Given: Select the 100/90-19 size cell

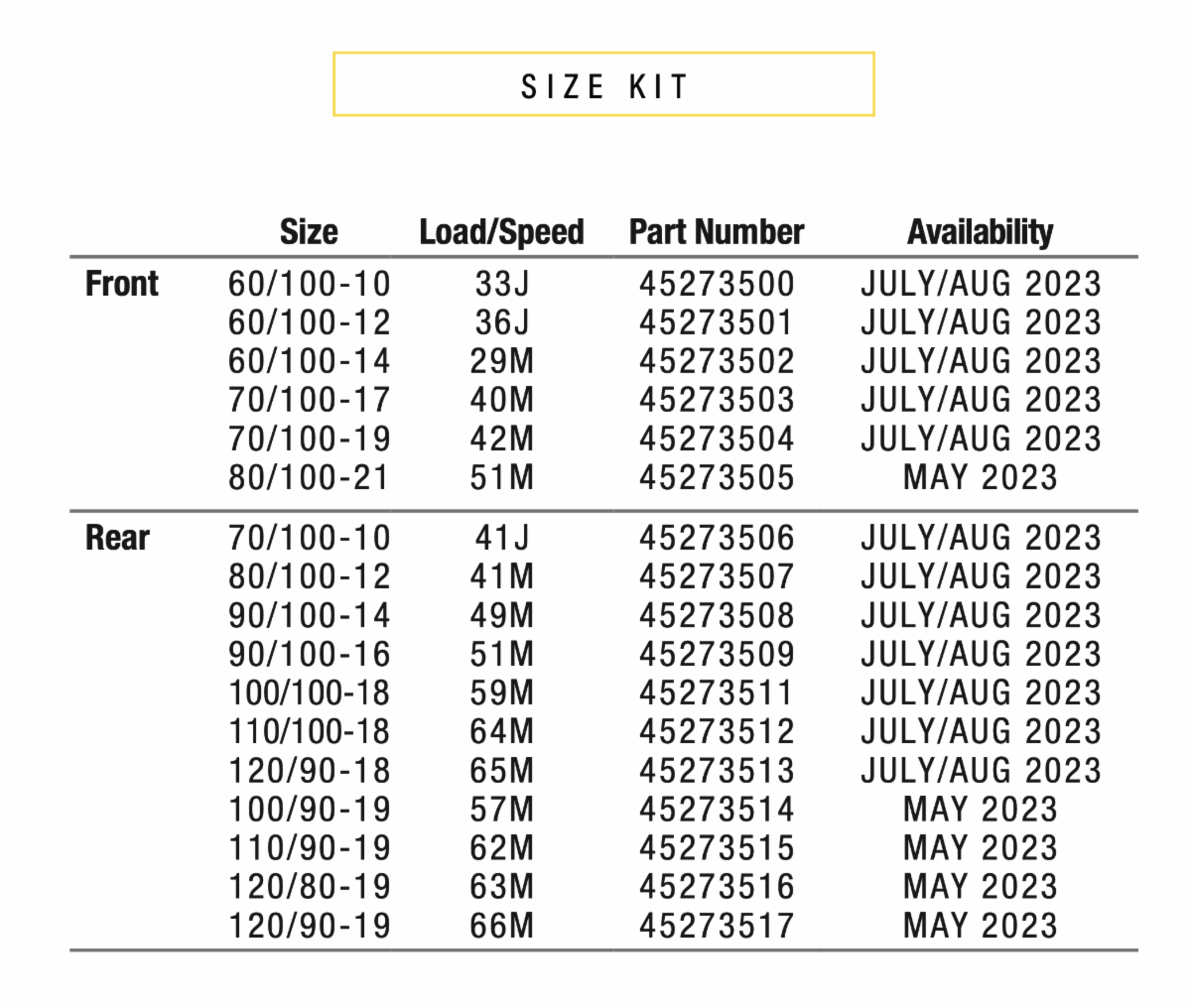Looking at the screenshot, I should click(x=310, y=810).
